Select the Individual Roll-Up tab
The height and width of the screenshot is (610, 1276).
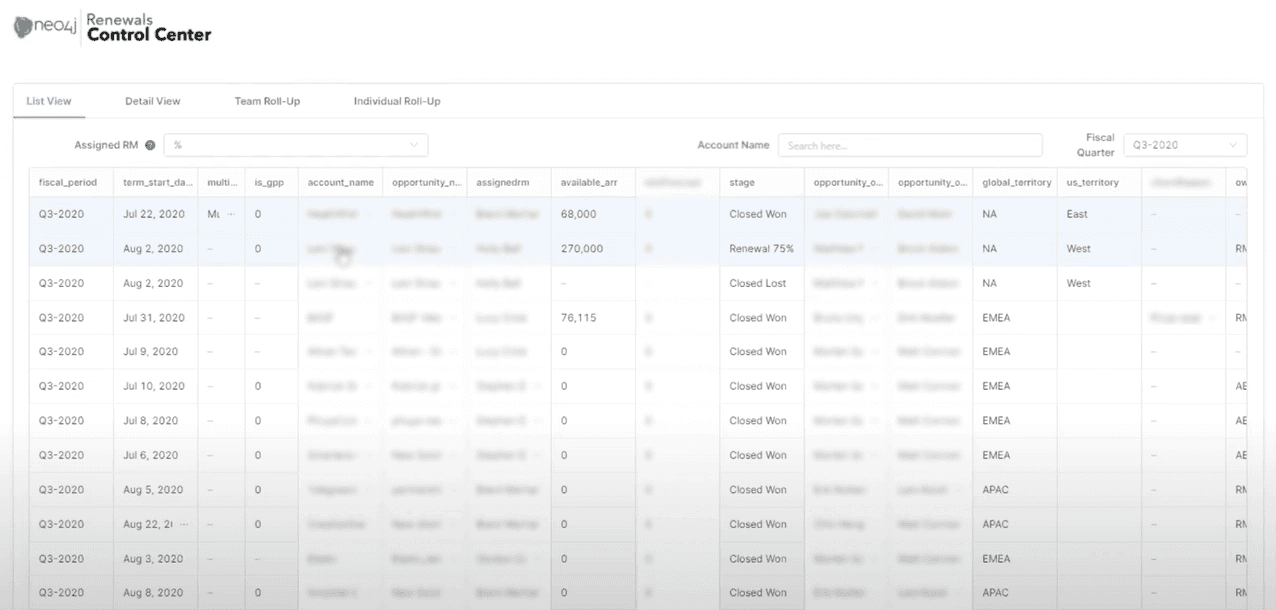[397, 101]
